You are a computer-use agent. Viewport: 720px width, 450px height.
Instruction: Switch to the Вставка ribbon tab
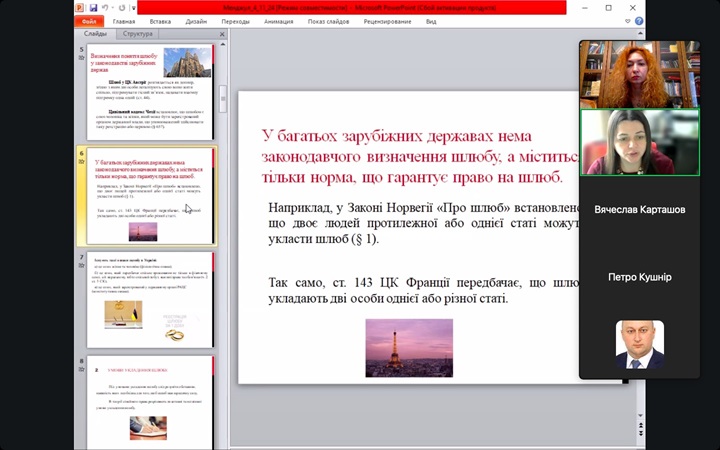click(x=160, y=20)
